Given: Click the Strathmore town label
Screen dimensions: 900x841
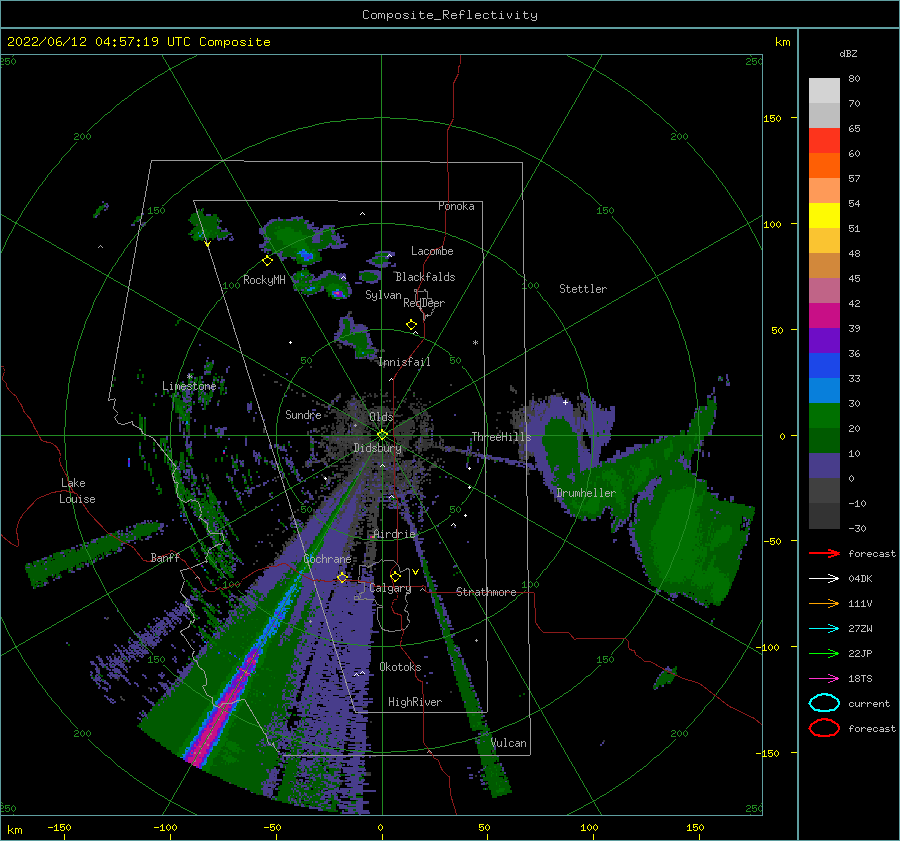Looking at the screenshot, I should click(486, 592).
